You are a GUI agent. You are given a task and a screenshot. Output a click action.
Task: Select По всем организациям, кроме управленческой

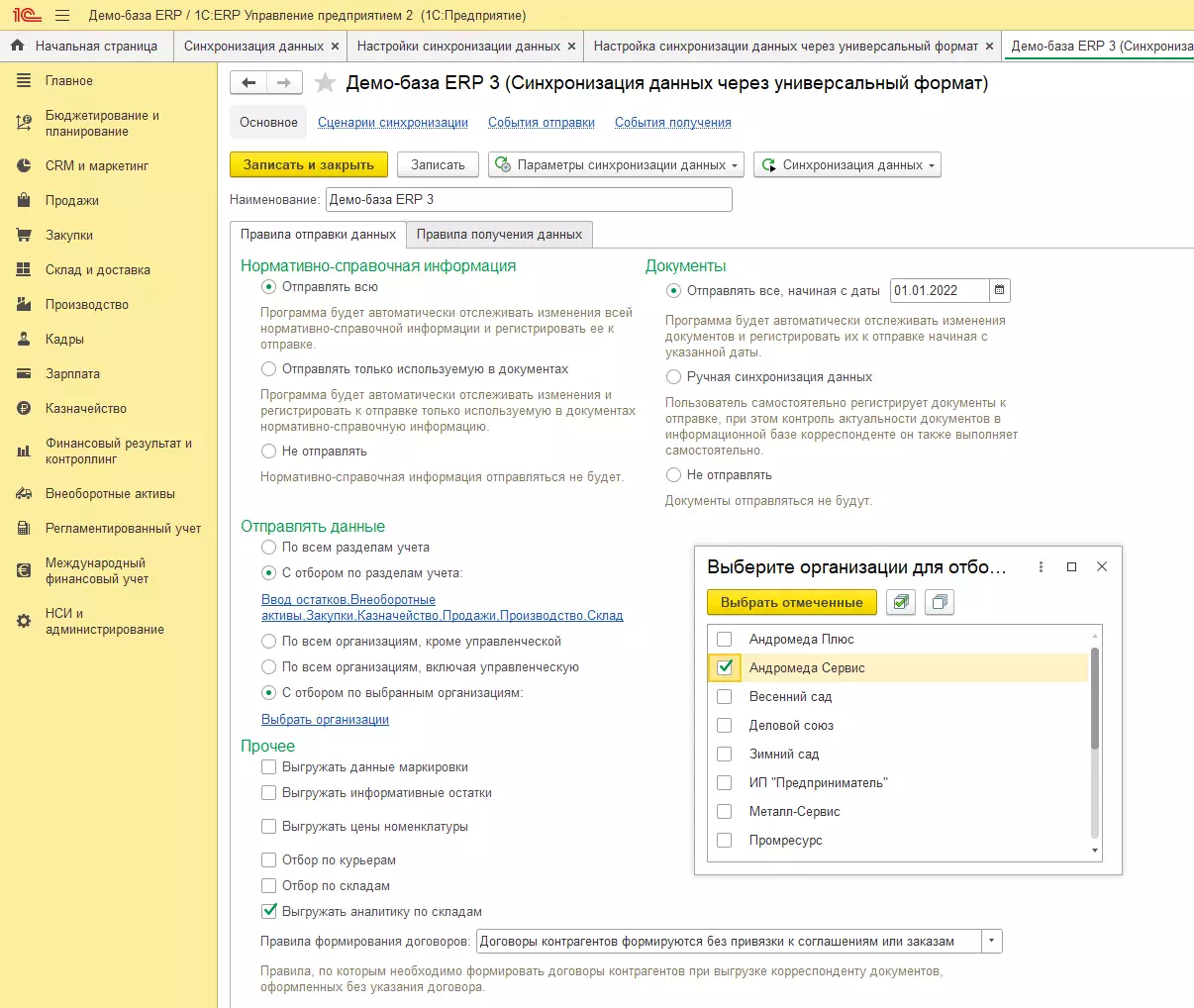point(269,642)
